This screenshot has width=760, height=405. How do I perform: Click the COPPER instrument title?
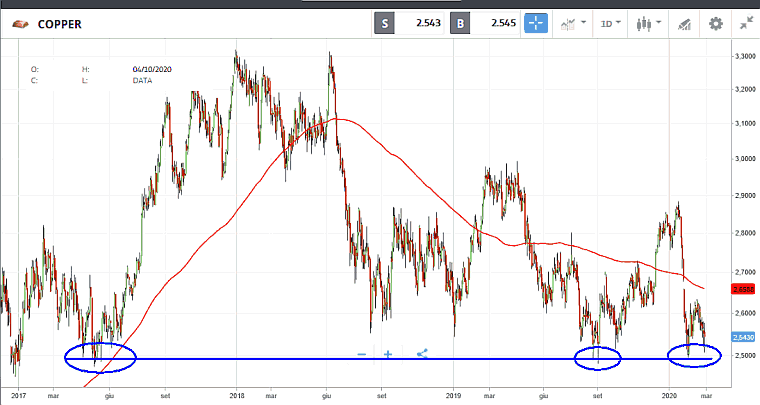click(59, 23)
